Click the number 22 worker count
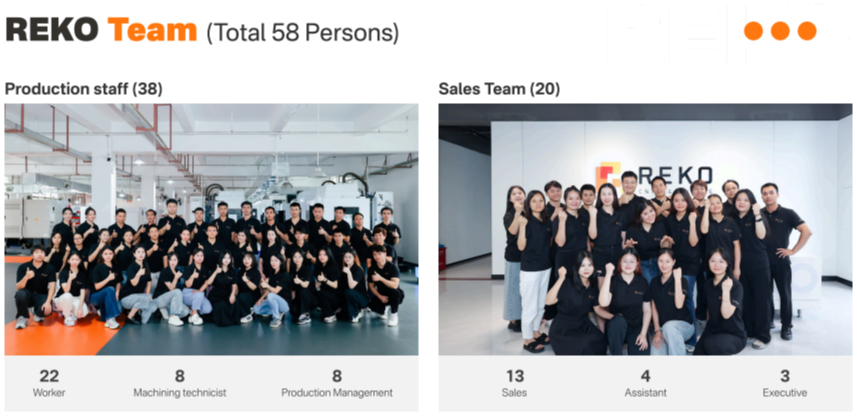 point(49,376)
